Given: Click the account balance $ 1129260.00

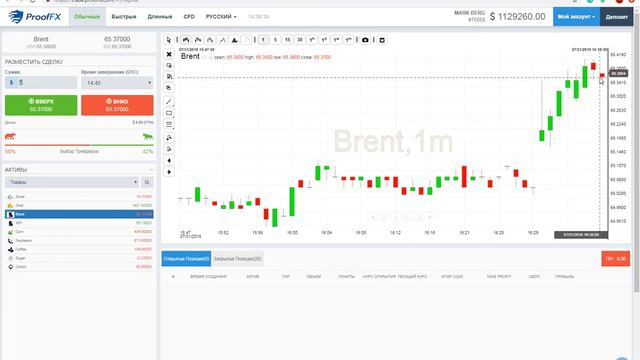Looking at the screenshot, I should (x=518, y=17).
